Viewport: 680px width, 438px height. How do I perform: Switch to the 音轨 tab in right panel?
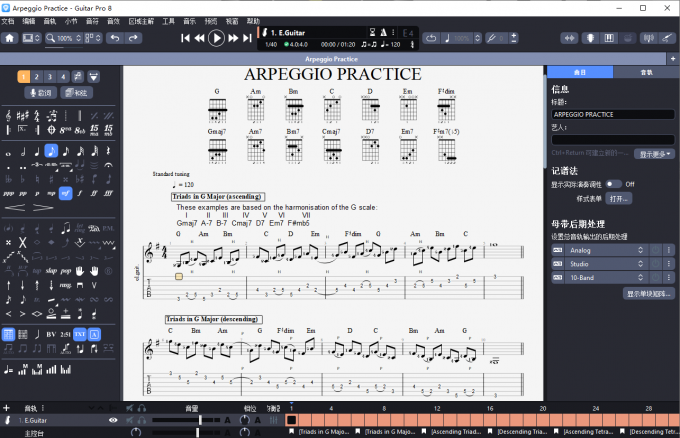pyautogui.click(x=646, y=73)
